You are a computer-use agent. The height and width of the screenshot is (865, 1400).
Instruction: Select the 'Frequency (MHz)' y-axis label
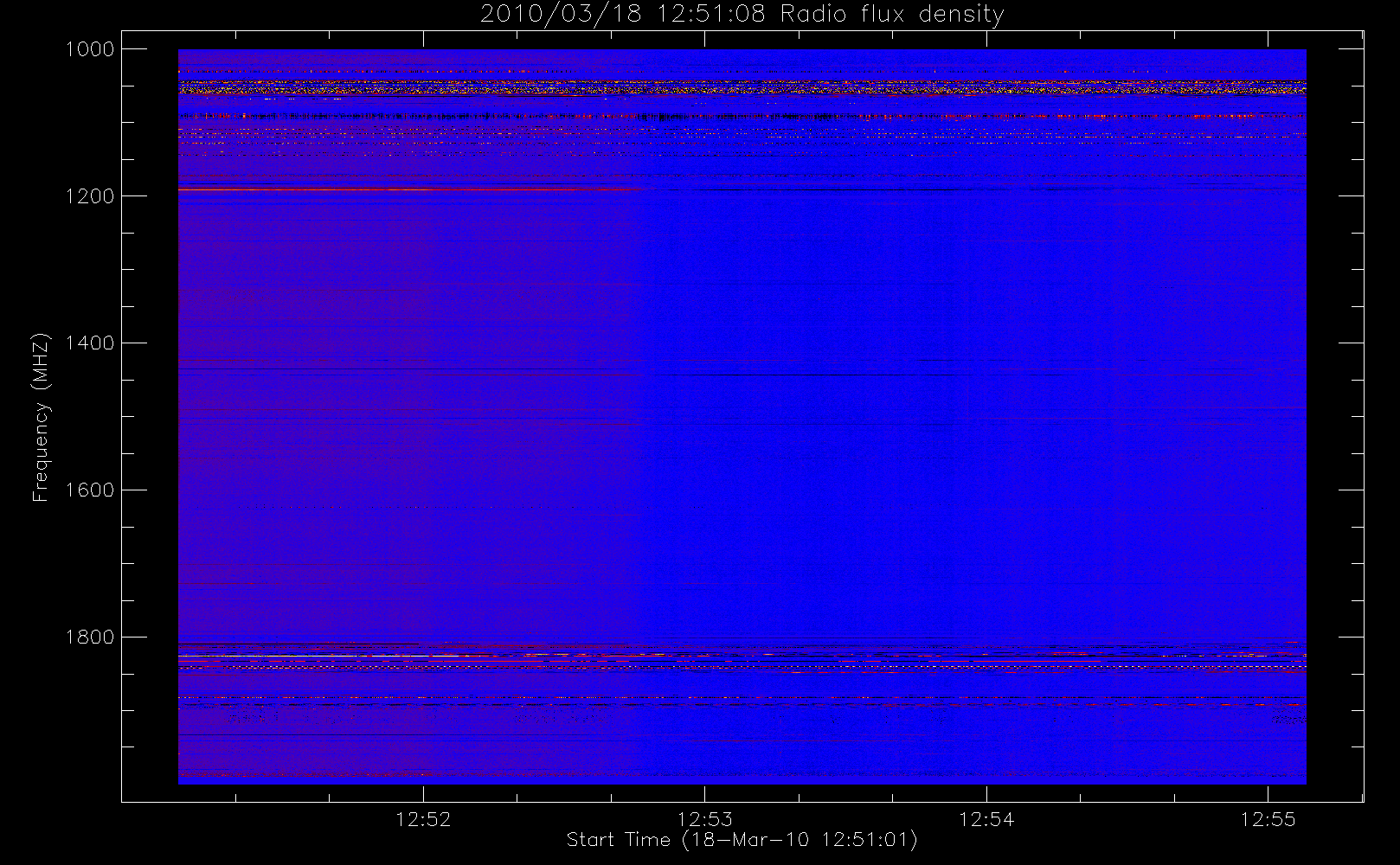point(40,417)
